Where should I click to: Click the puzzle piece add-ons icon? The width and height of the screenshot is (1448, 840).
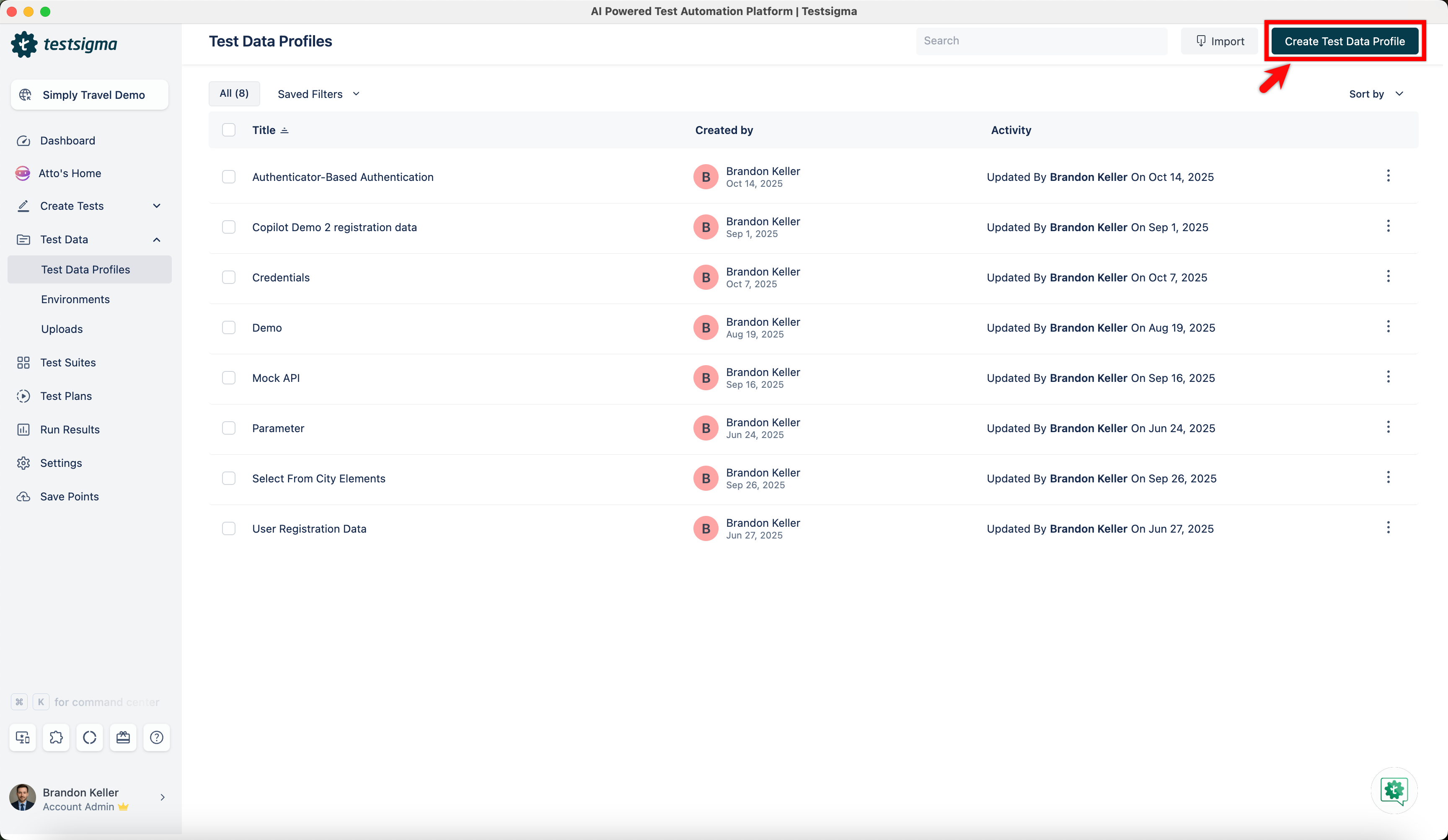[x=56, y=737]
